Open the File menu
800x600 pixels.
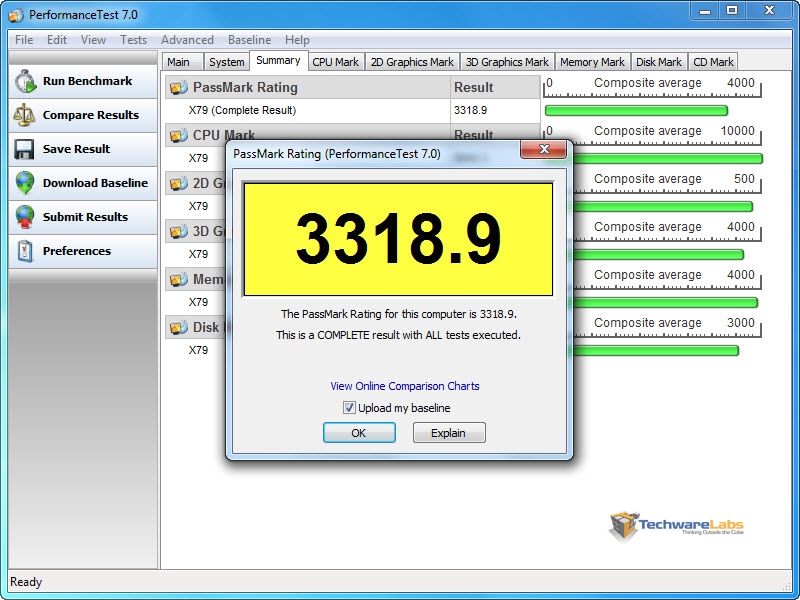click(24, 40)
